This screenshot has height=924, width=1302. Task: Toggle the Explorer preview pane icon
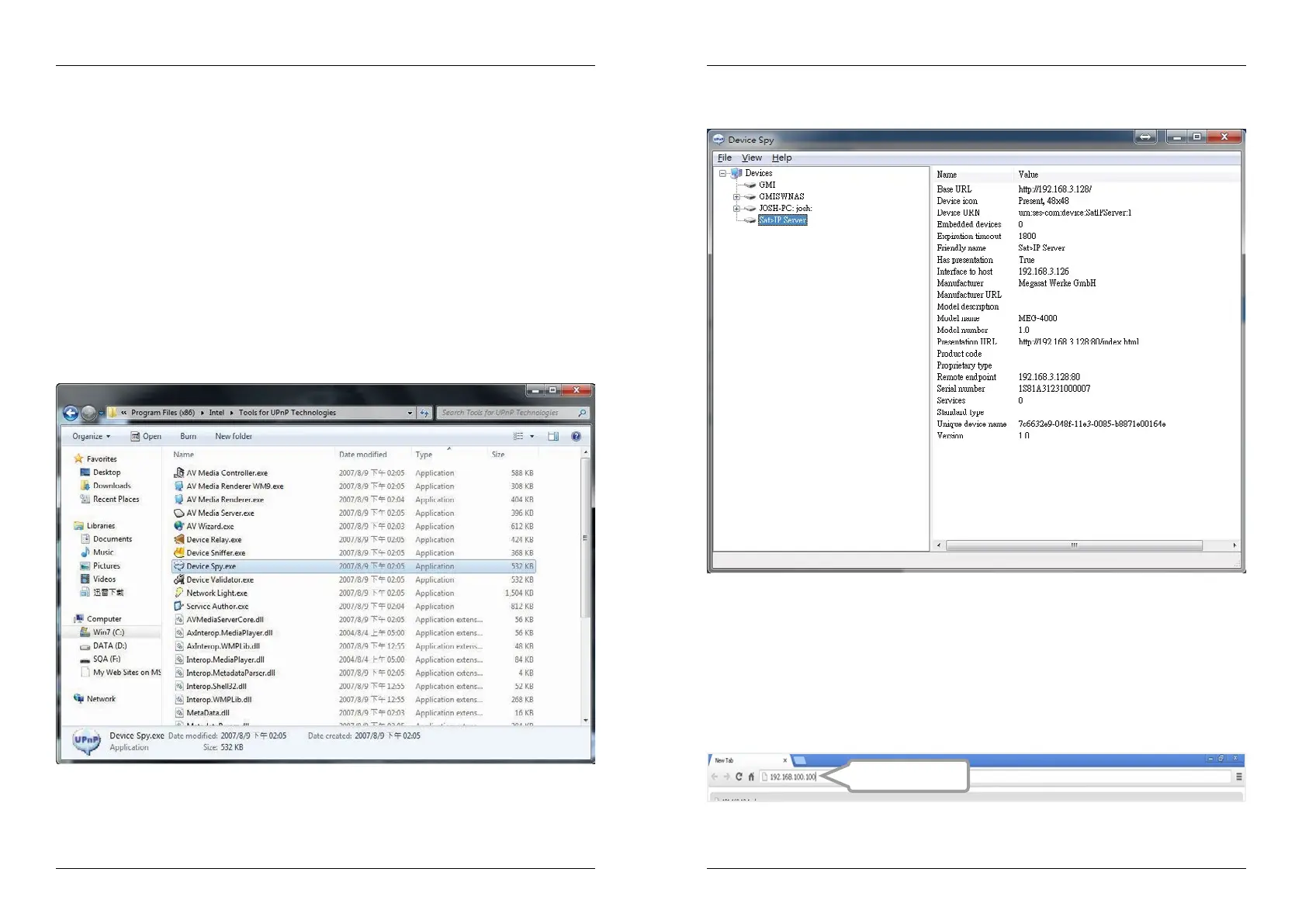[553, 437]
